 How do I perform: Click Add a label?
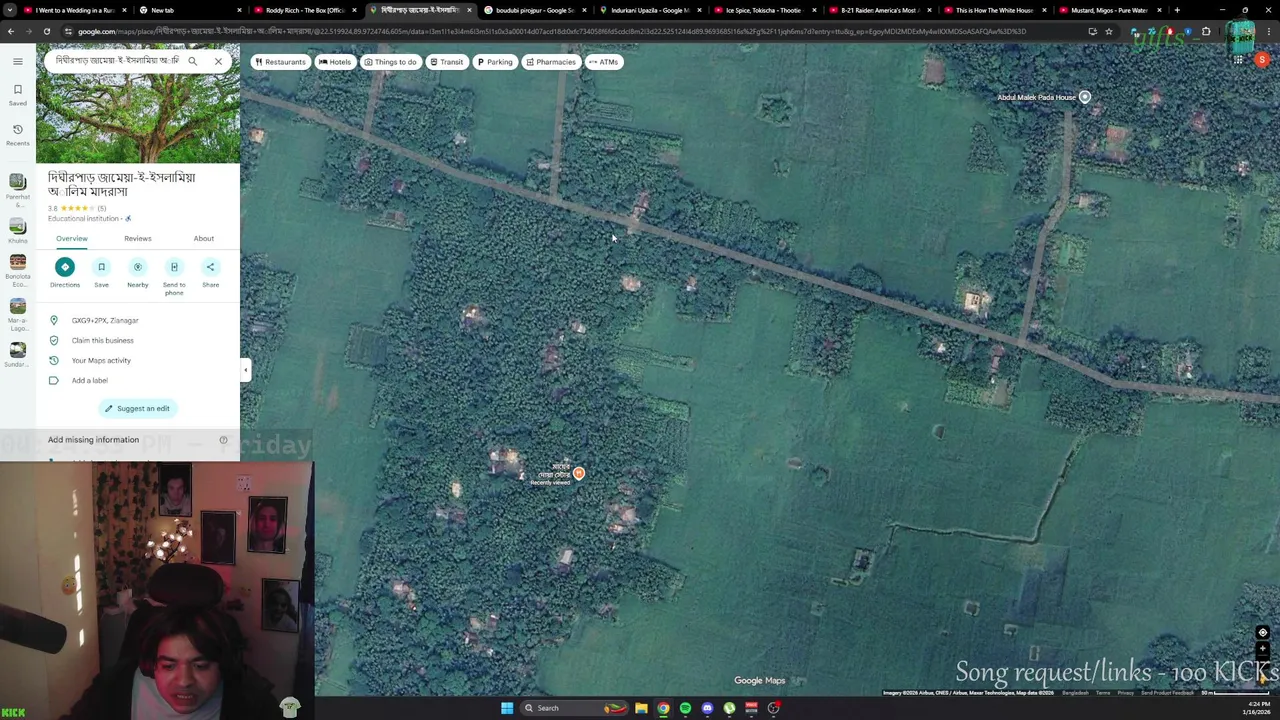click(89, 380)
